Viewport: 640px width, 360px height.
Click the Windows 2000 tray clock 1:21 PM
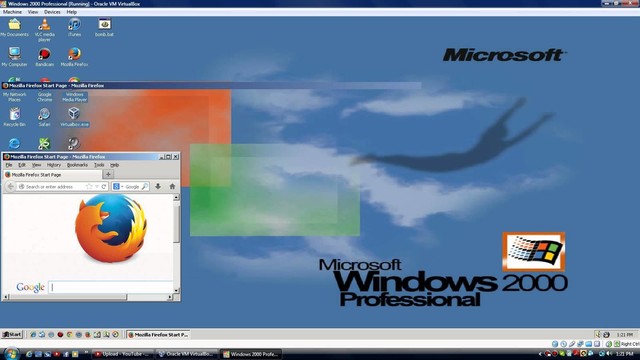coord(624,335)
